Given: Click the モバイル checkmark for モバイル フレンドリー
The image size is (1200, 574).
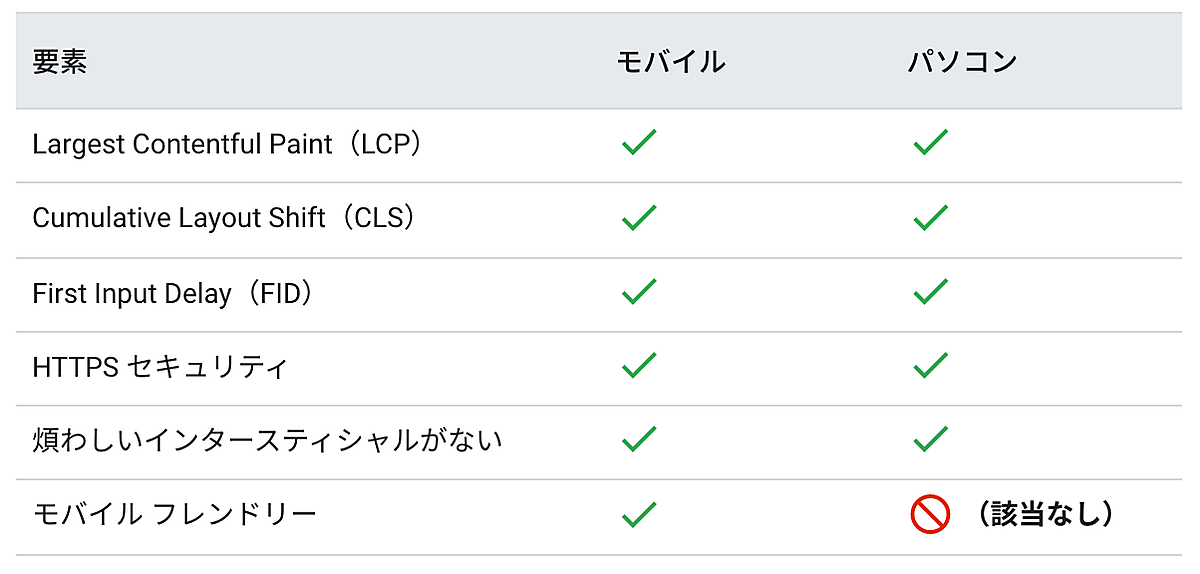Looking at the screenshot, I should (x=638, y=515).
